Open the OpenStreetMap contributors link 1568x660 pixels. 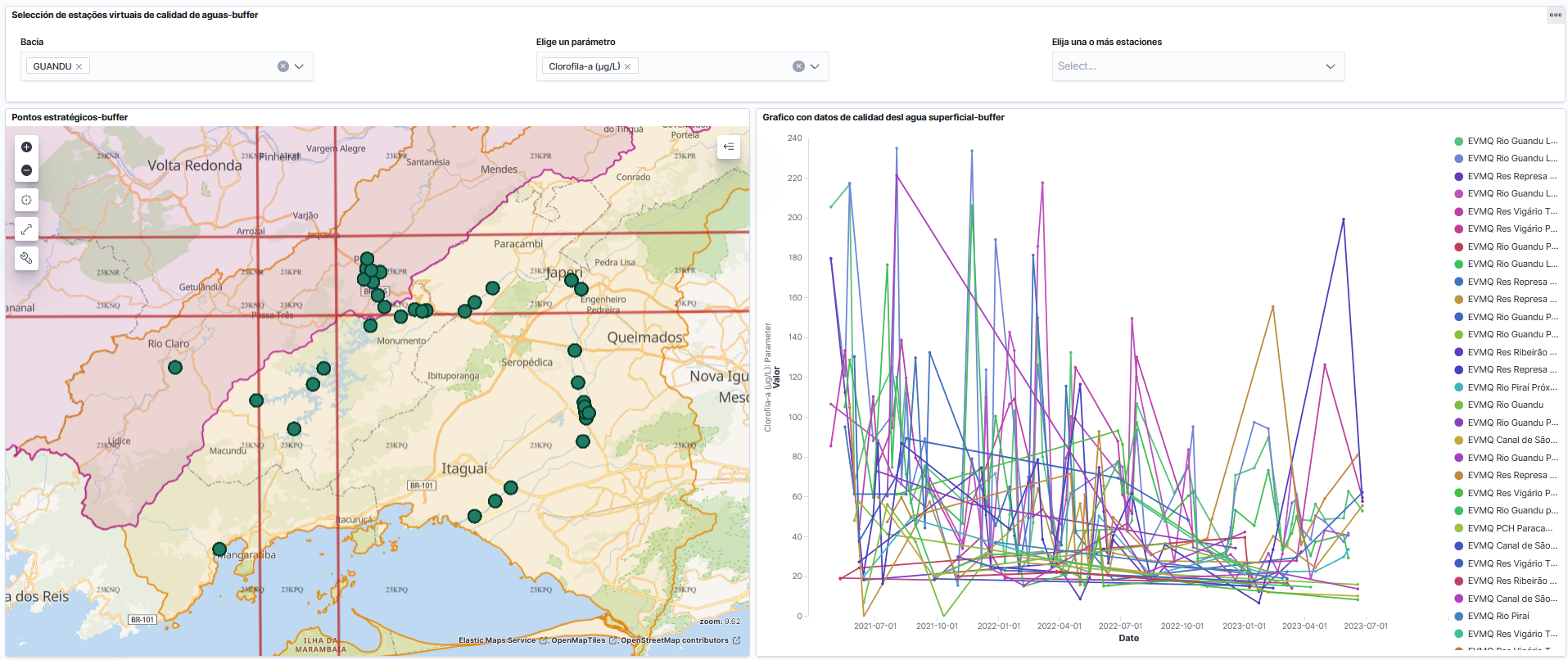pos(674,640)
